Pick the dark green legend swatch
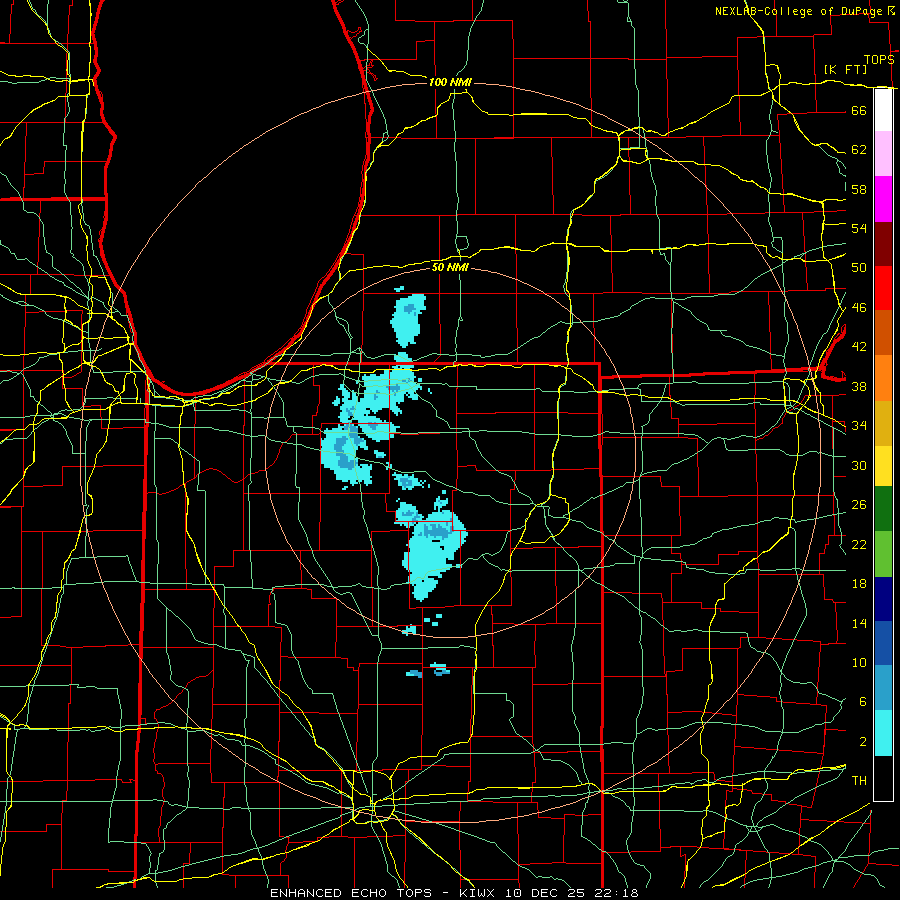The width and height of the screenshot is (900, 900). pyautogui.click(x=883, y=509)
